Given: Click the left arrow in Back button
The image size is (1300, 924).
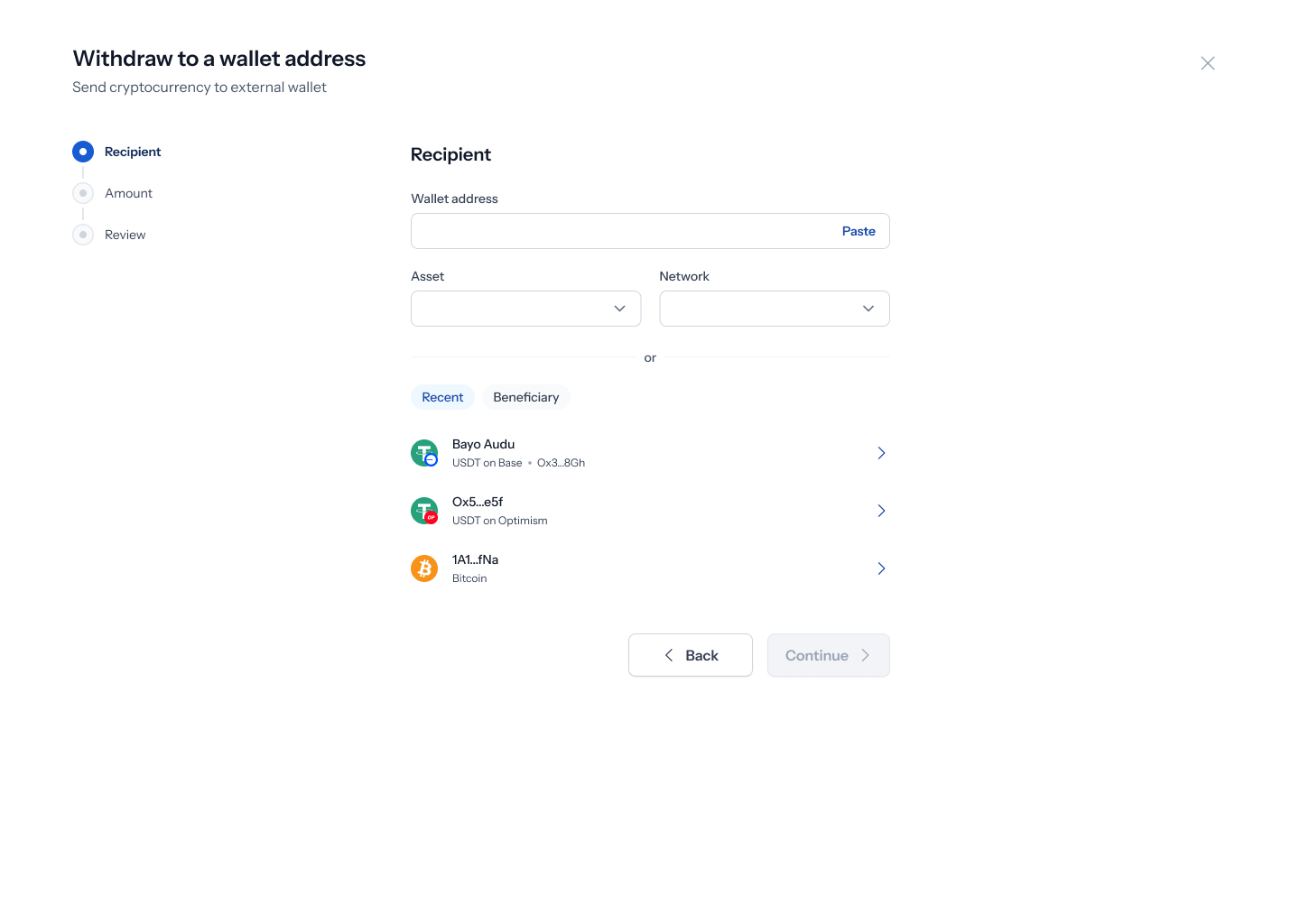Looking at the screenshot, I should tap(669, 655).
